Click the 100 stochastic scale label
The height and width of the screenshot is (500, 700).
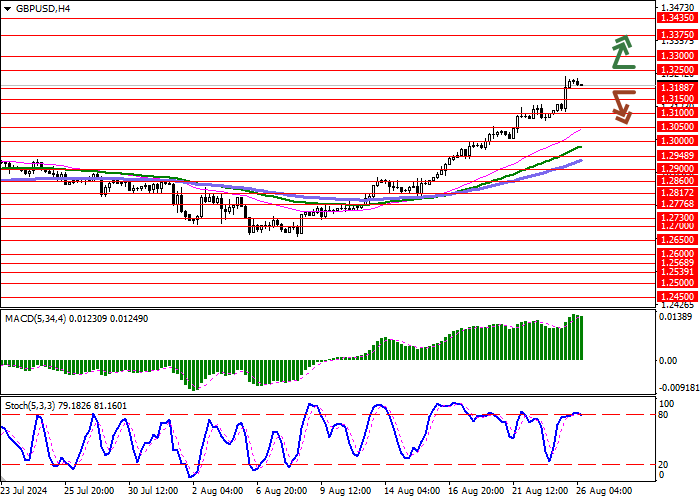point(667,404)
